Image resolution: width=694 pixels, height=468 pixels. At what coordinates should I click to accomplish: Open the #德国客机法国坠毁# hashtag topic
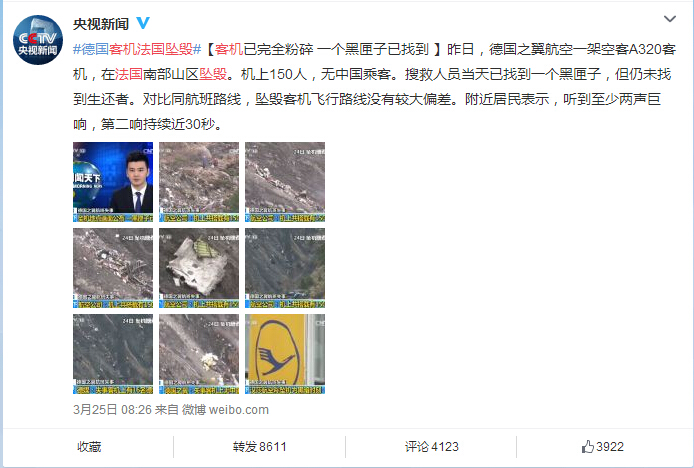[137, 49]
